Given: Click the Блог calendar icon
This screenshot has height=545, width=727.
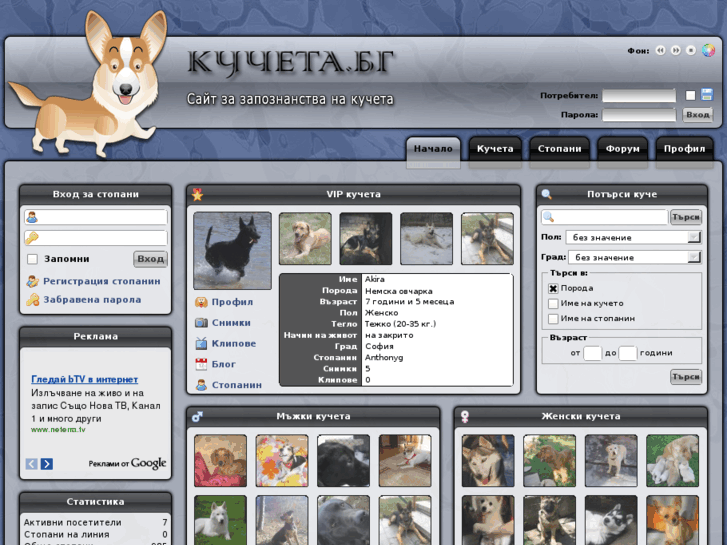Looking at the screenshot, I should (201, 364).
